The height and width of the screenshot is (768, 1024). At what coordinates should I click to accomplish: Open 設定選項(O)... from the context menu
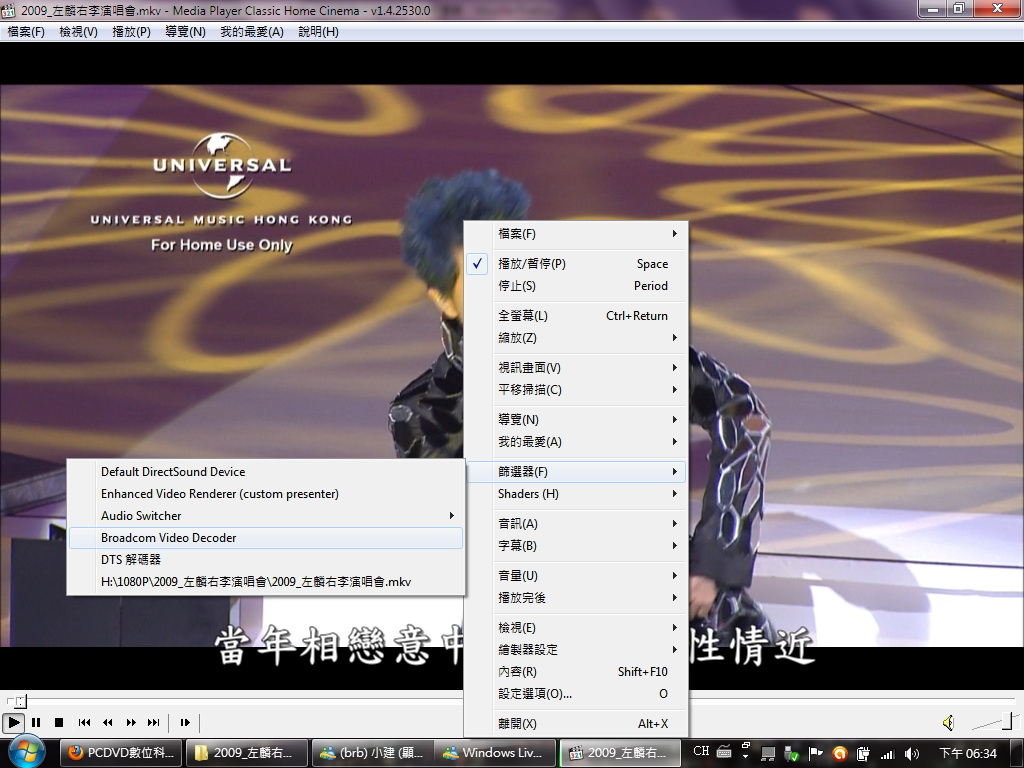click(576, 694)
